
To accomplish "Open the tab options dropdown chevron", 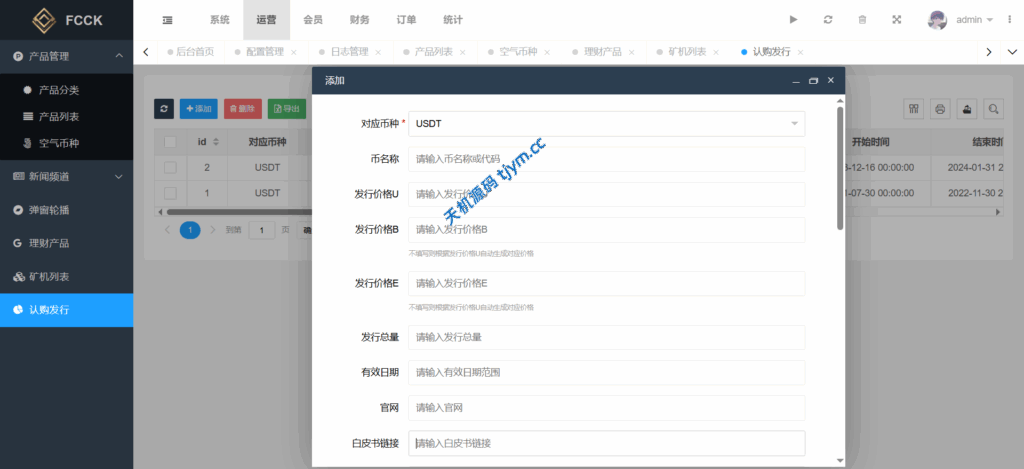I will point(1012,52).
